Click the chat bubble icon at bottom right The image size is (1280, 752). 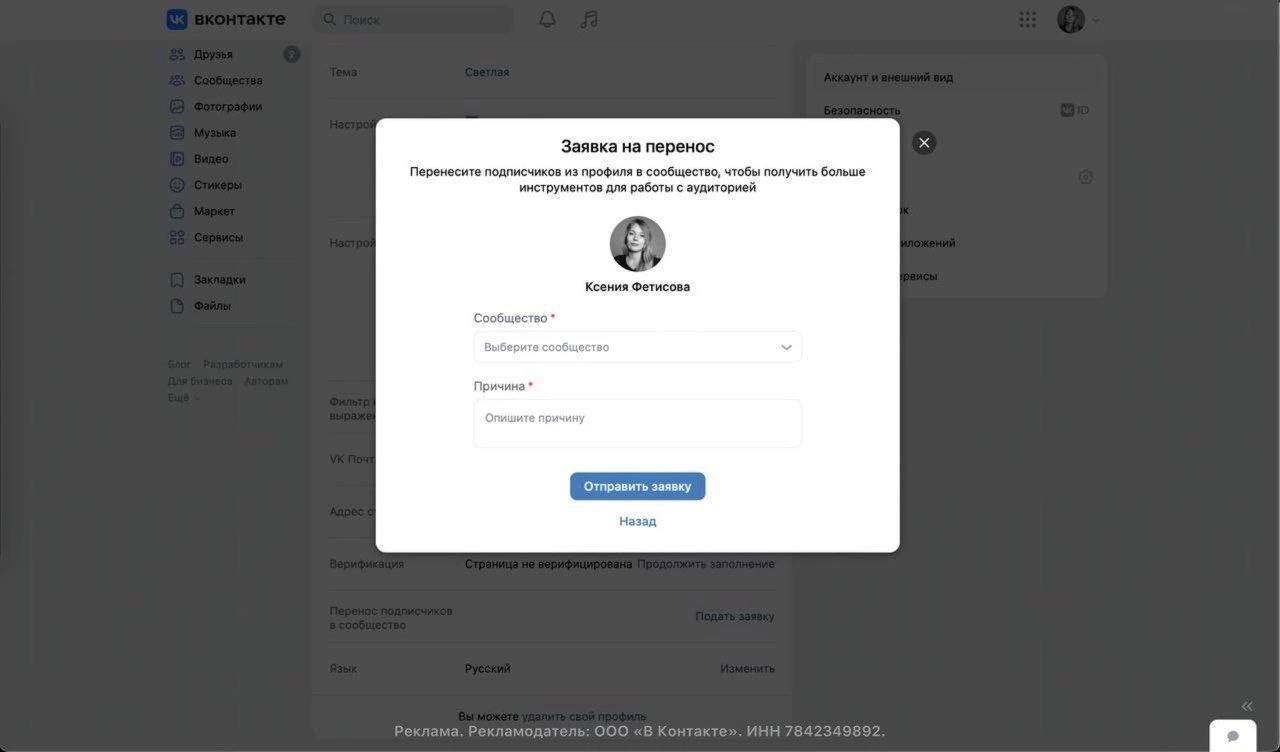[x=1233, y=736]
